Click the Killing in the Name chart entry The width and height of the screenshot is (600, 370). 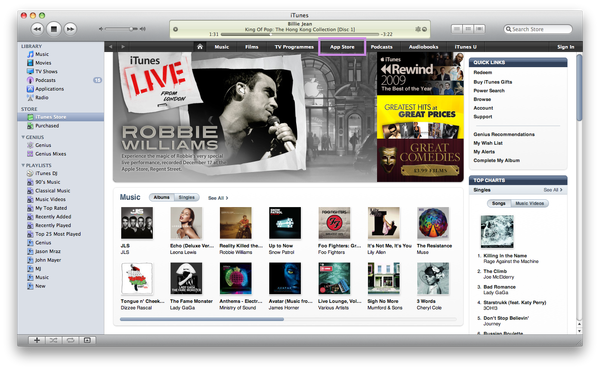coord(510,258)
